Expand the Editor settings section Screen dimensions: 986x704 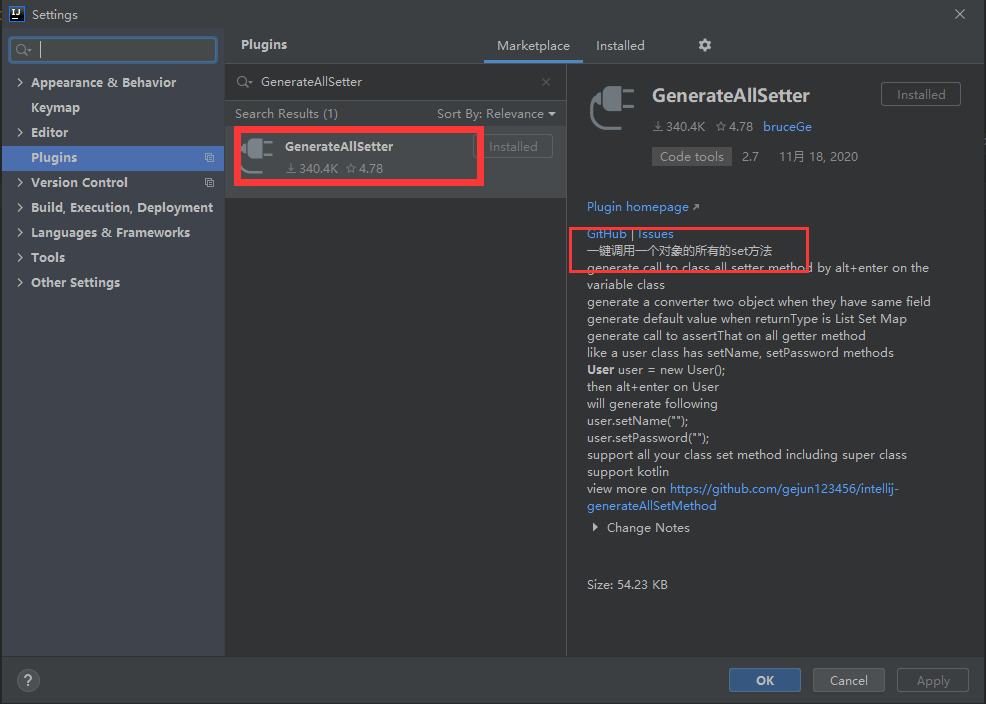click(20, 133)
